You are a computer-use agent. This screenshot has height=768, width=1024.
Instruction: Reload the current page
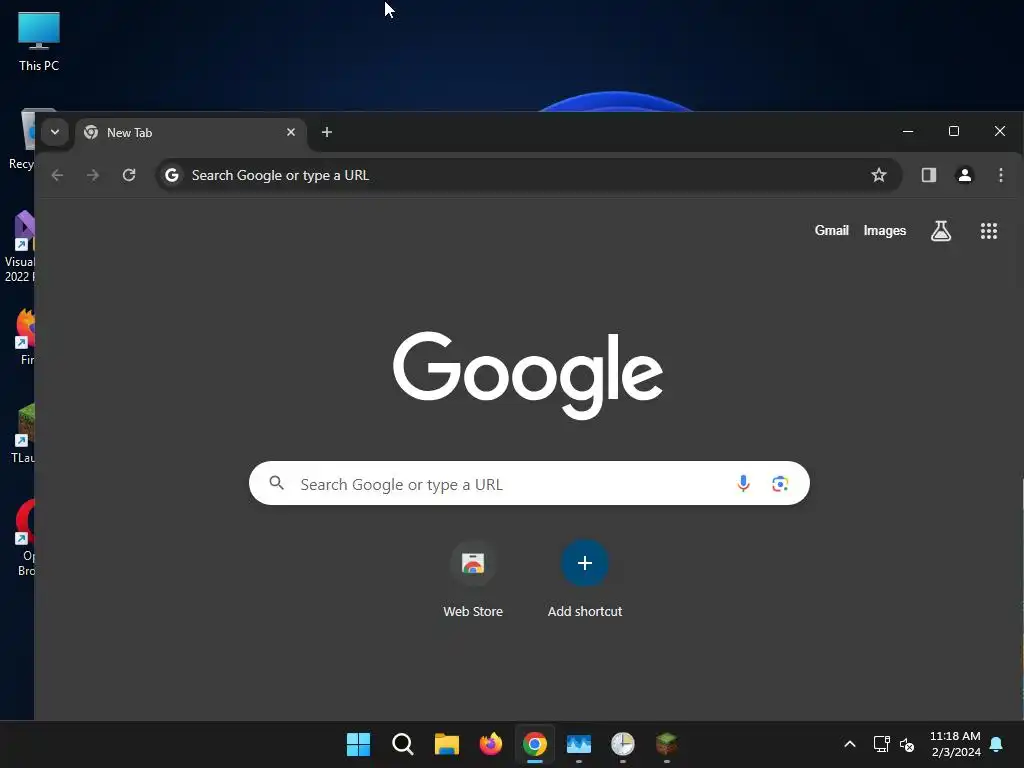coord(129,175)
